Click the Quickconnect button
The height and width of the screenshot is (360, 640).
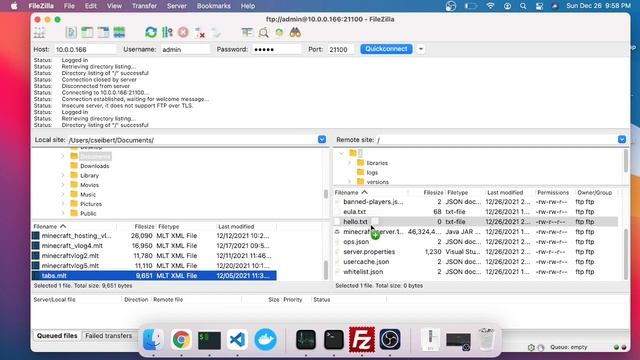(x=386, y=49)
